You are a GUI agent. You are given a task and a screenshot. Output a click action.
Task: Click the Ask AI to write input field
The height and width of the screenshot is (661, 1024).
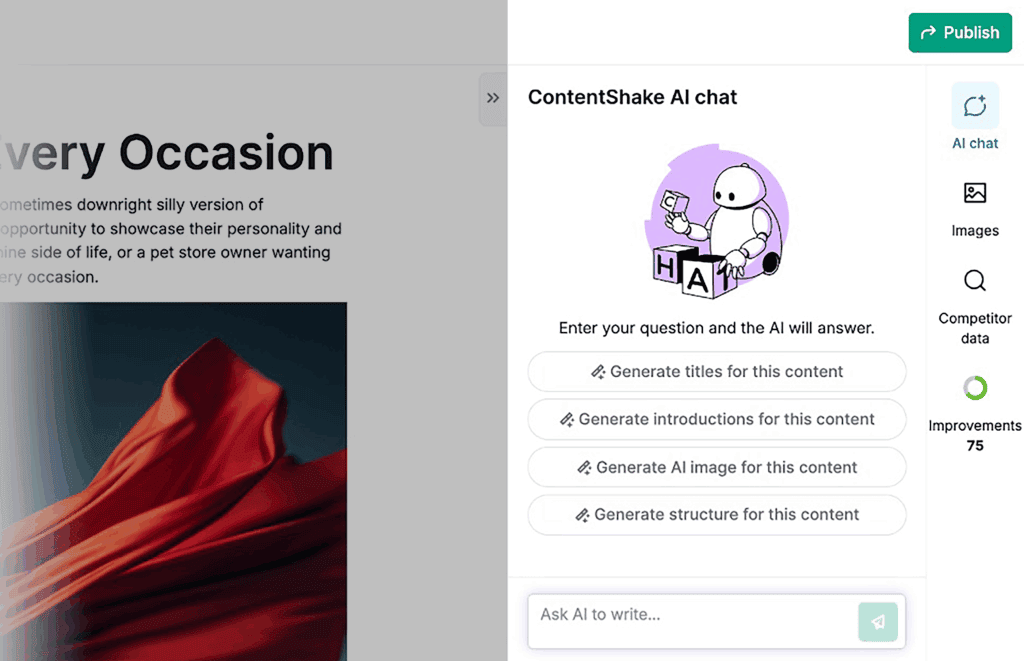click(x=690, y=621)
